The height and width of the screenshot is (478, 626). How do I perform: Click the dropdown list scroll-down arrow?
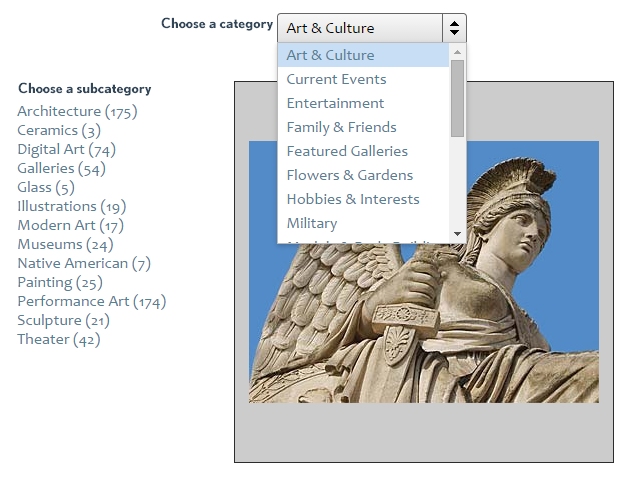pyautogui.click(x=458, y=234)
